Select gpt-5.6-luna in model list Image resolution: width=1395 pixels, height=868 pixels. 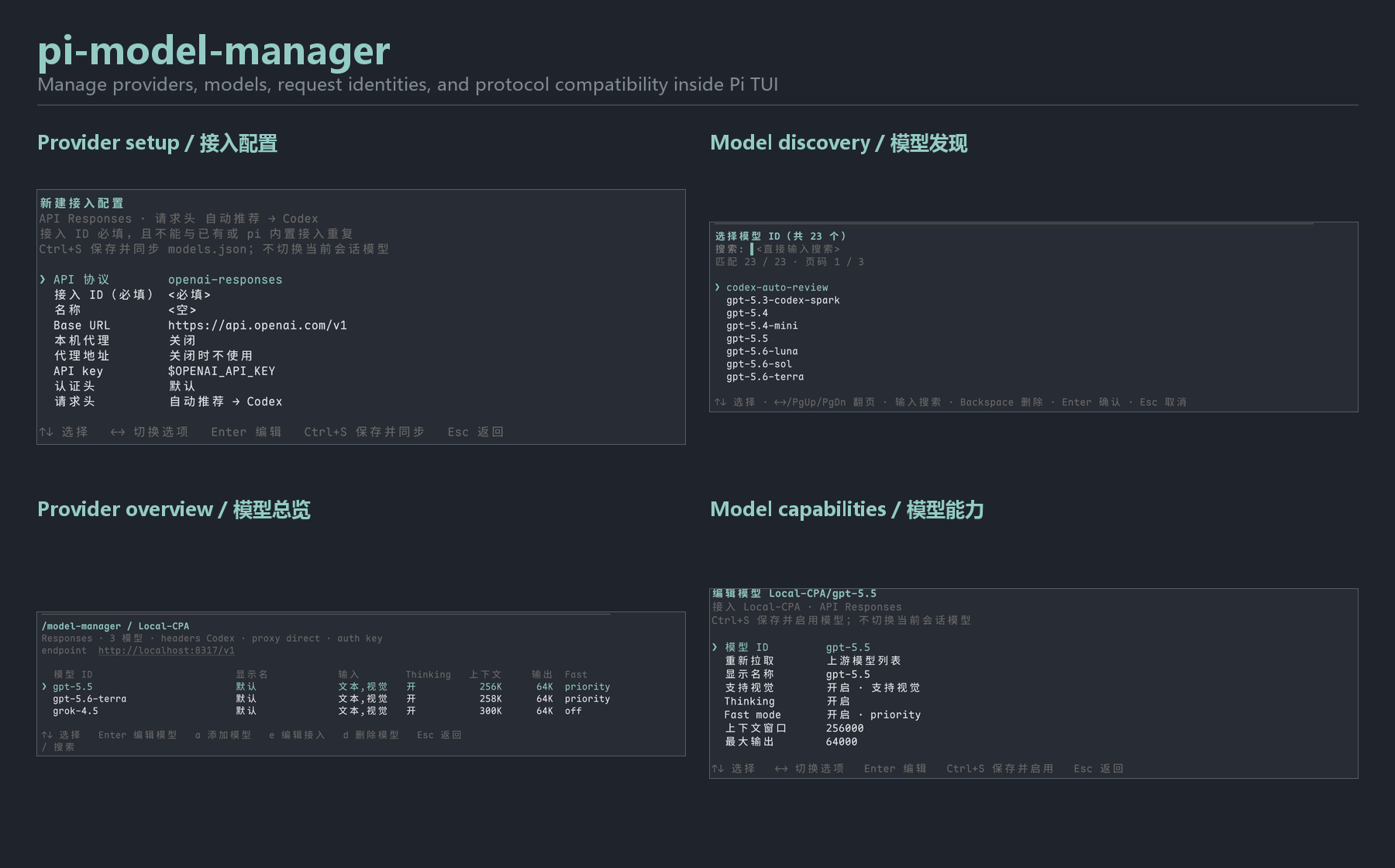(762, 351)
